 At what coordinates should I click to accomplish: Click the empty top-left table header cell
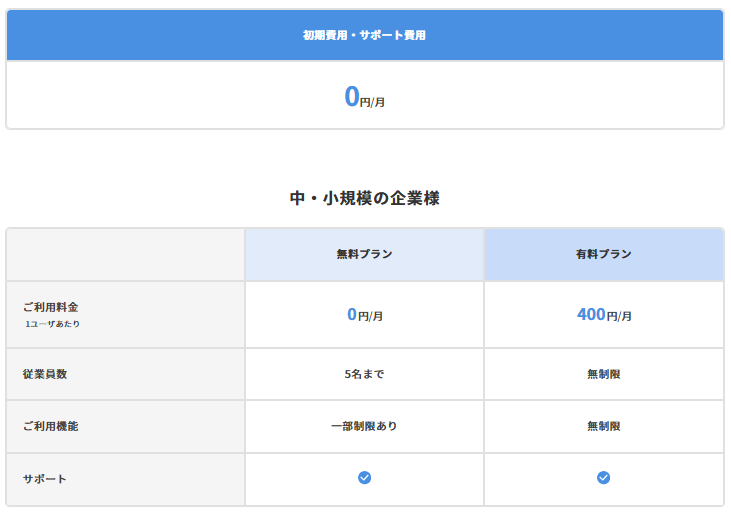click(x=125, y=254)
